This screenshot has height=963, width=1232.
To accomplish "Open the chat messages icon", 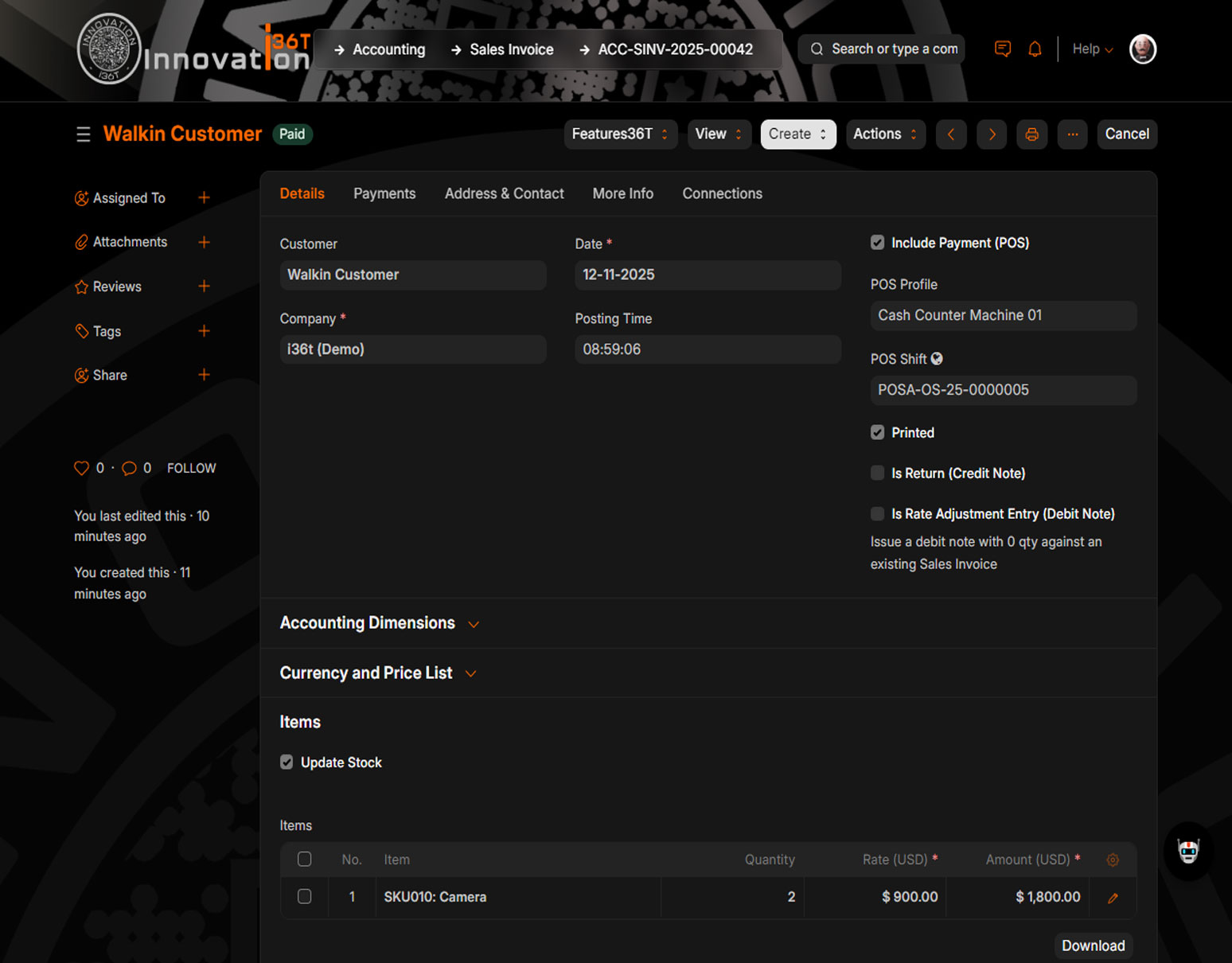I will tap(1003, 49).
